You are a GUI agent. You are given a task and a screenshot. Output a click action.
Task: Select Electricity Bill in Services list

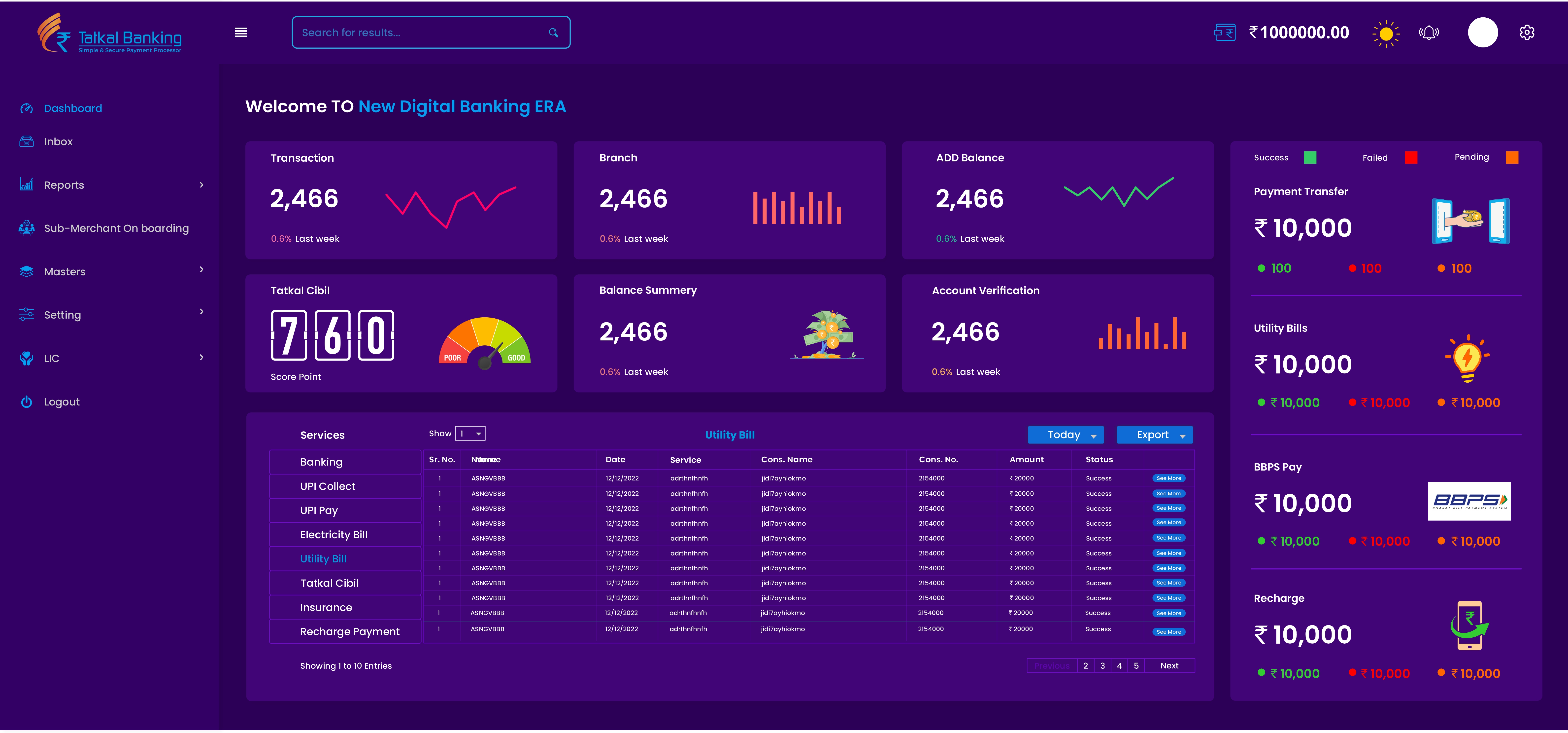click(x=334, y=535)
